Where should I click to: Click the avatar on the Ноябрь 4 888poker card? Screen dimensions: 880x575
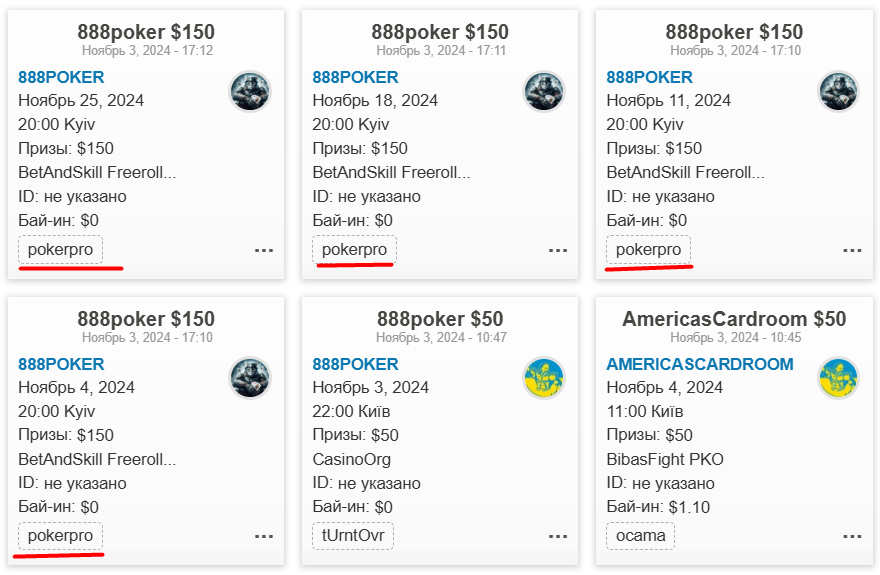point(250,378)
